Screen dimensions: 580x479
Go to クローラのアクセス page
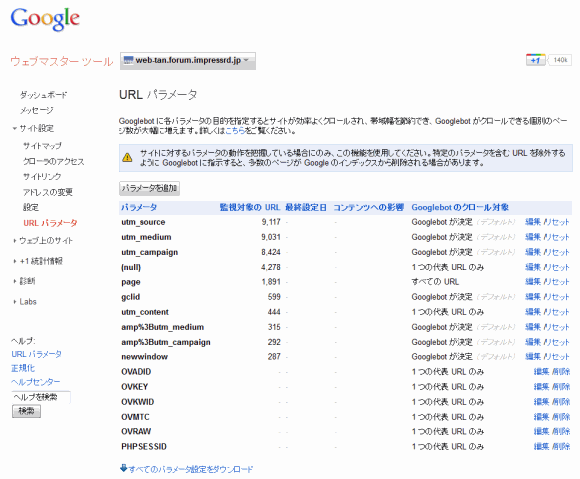[54, 161]
